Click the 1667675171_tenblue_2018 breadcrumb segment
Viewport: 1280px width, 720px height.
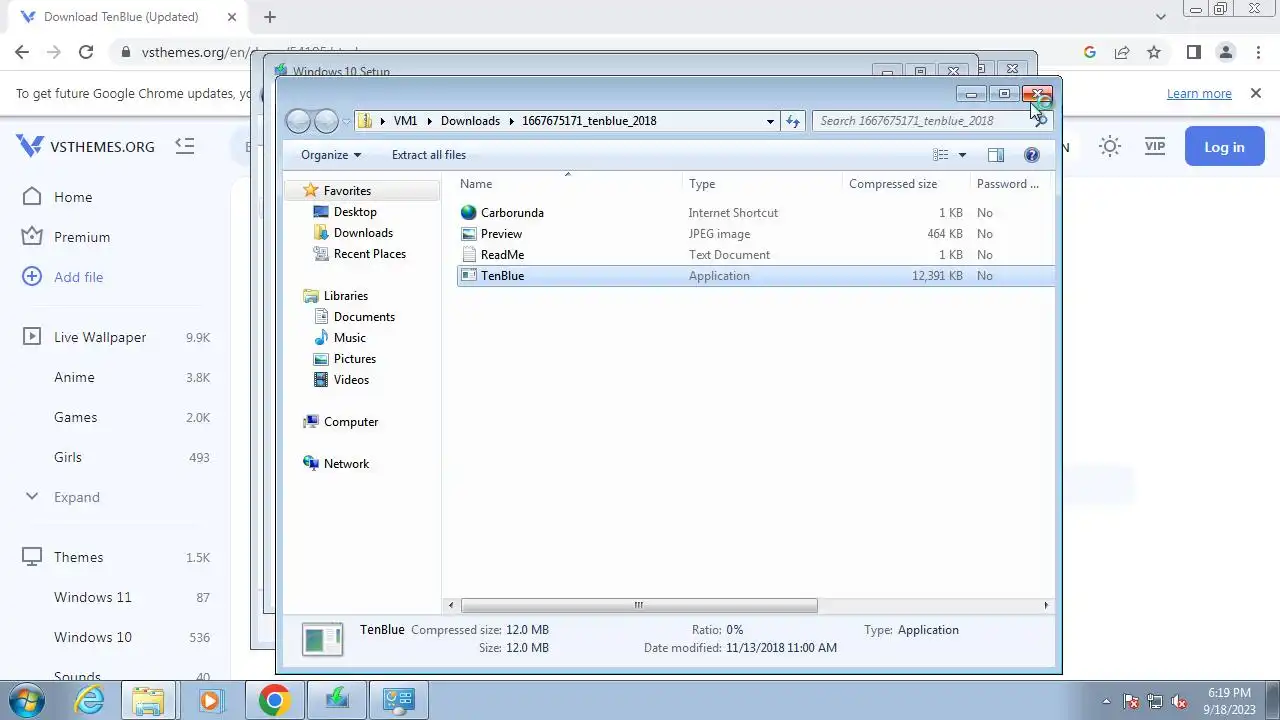tap(589, 121)
